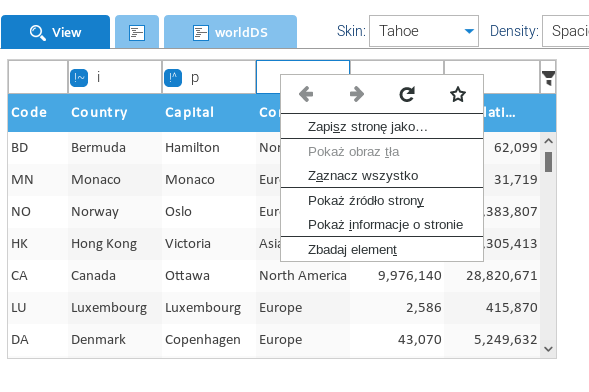Click the grid scrollbar up arrow

click(548, 141)
